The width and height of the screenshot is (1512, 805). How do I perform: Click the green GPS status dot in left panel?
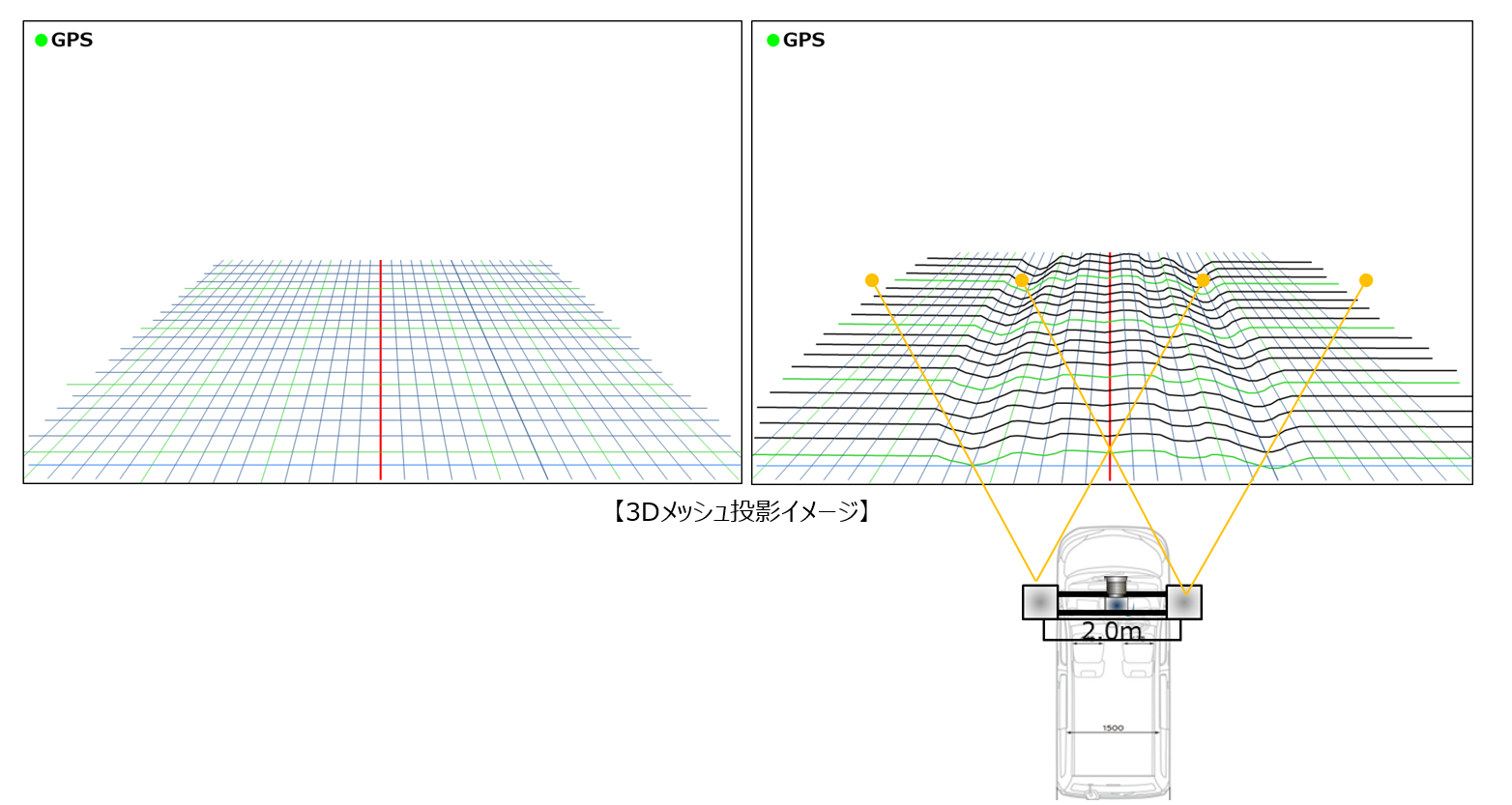42,41
